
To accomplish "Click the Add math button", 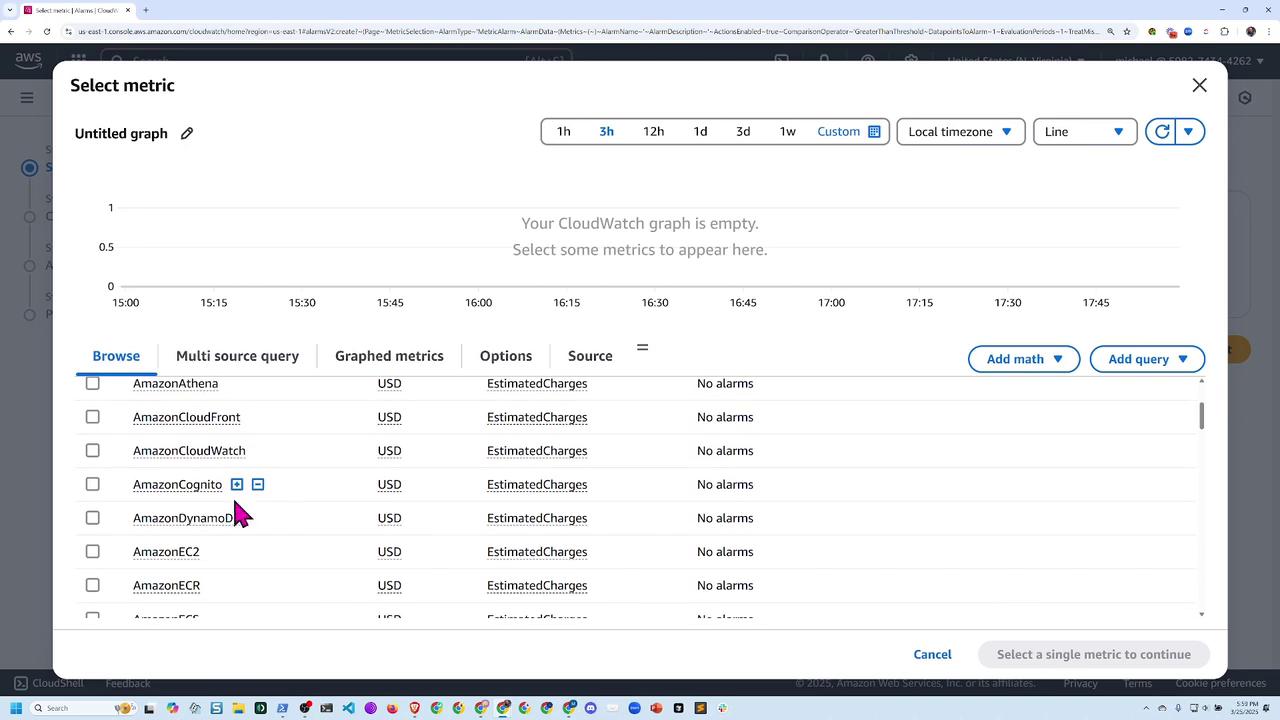I will pyautogui.click(x=1023, y=359).
